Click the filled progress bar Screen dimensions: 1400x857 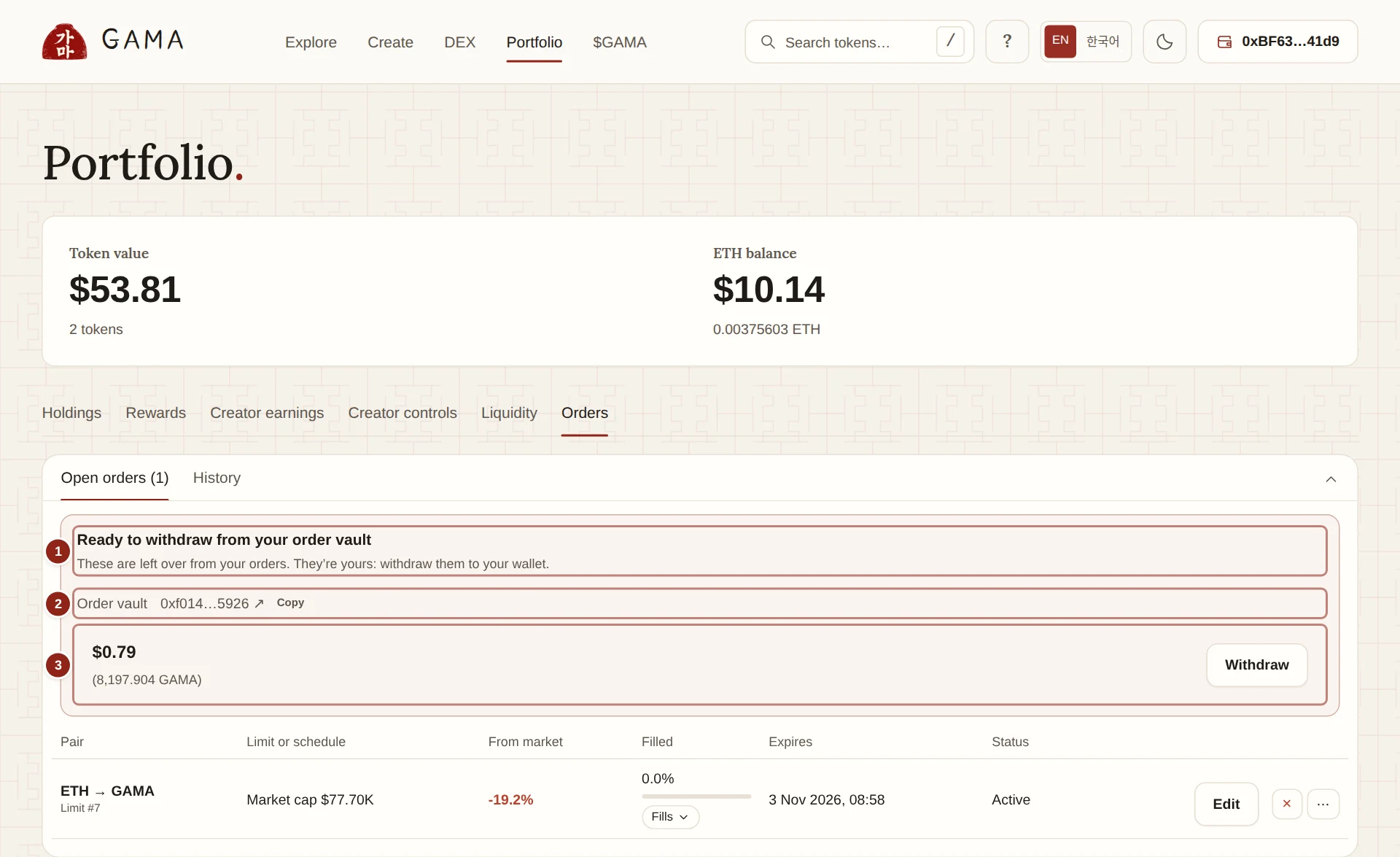(696, 796)
